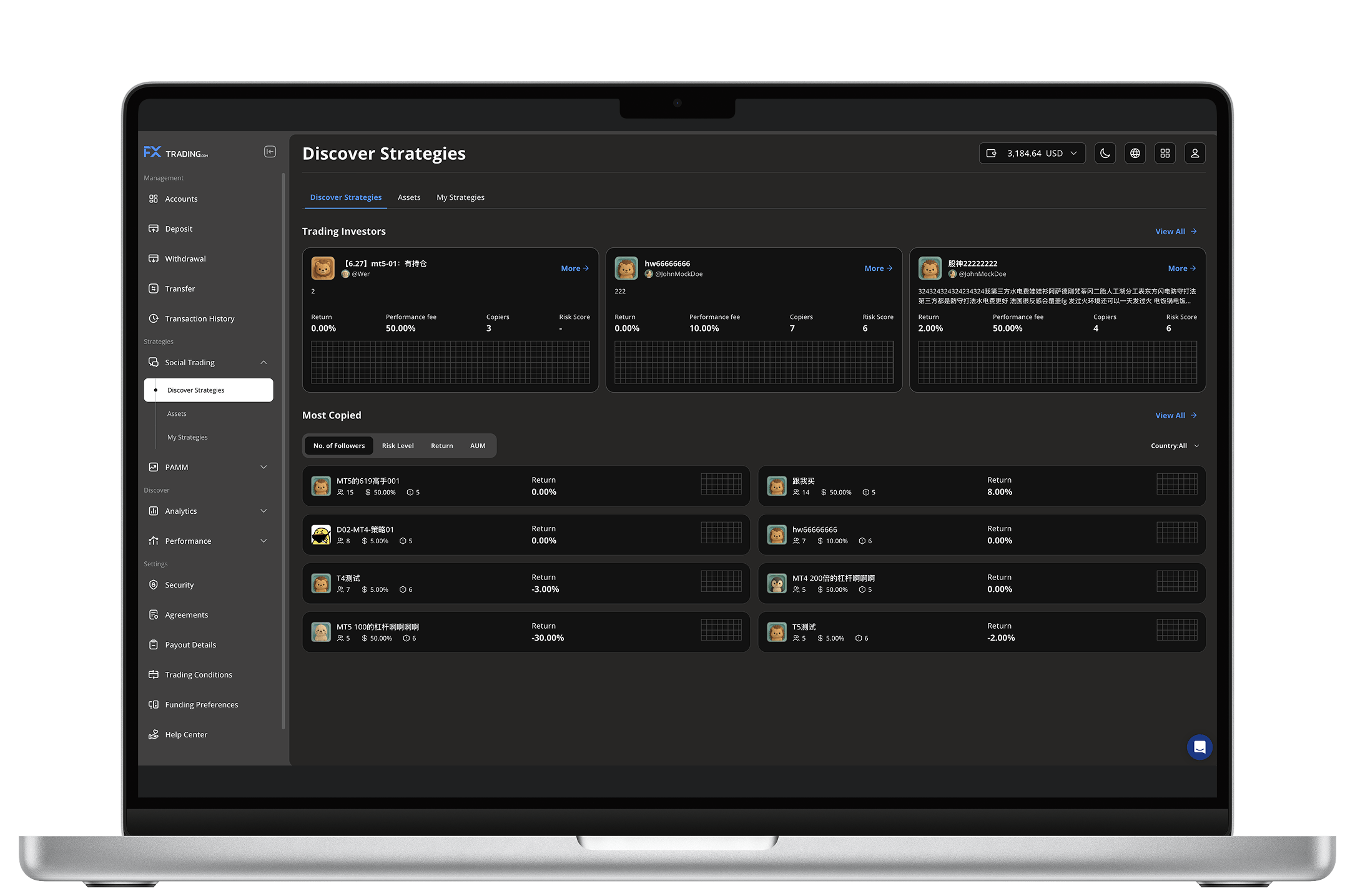Image resolution: width=1355 pixels, height=896 pixels.
Task: Switch to the My Strategies tab
Action: point(460,197)
